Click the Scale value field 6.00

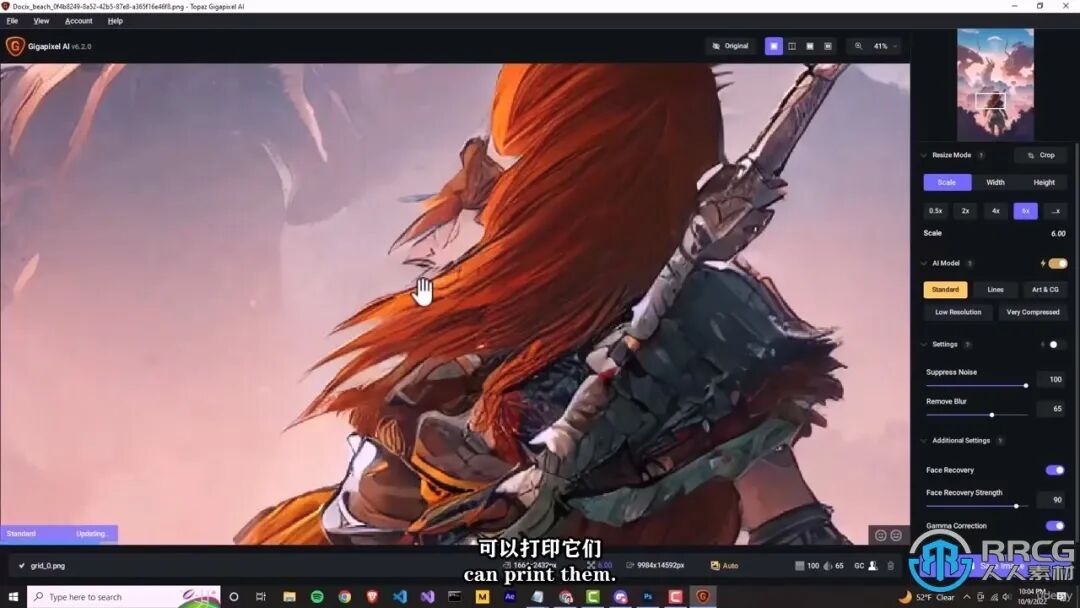1058,233
